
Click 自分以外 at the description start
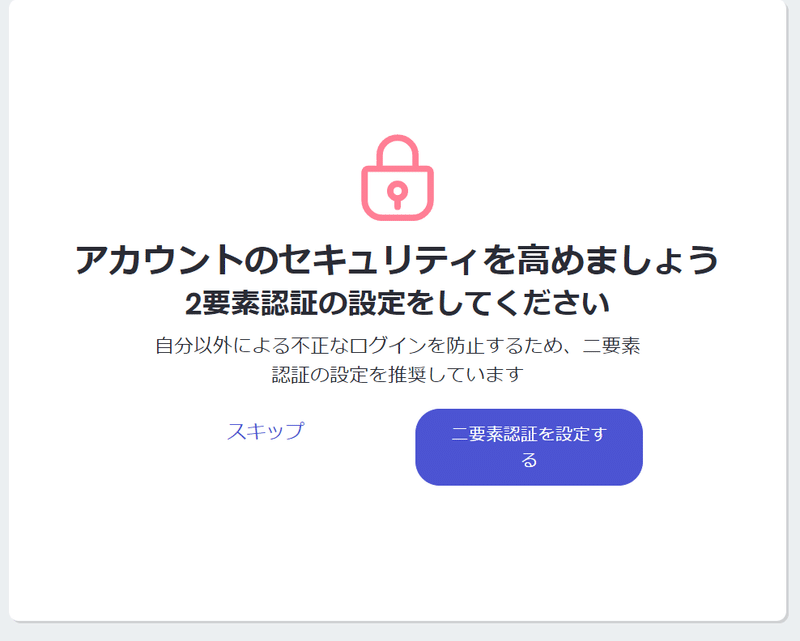(x=194, y=346)
